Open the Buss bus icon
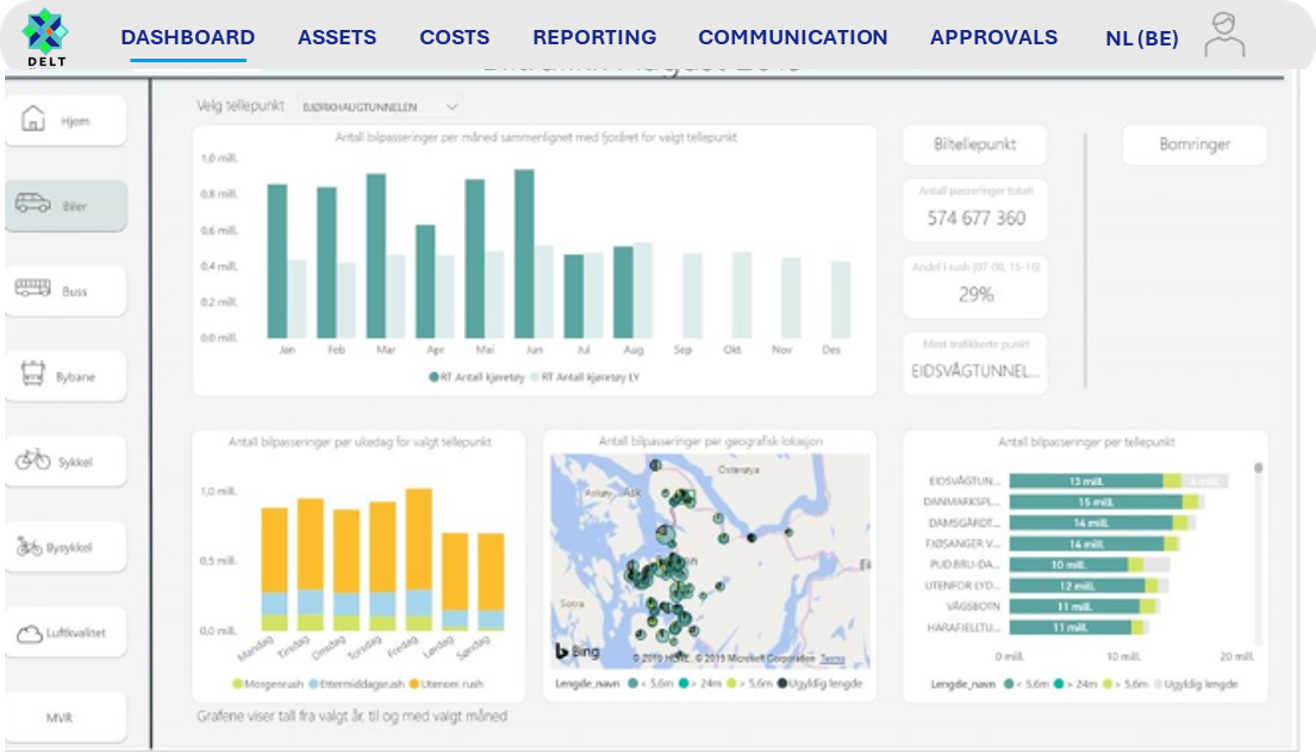The width and height of the screenshot is (1316, 752). [x=33, y=289]
